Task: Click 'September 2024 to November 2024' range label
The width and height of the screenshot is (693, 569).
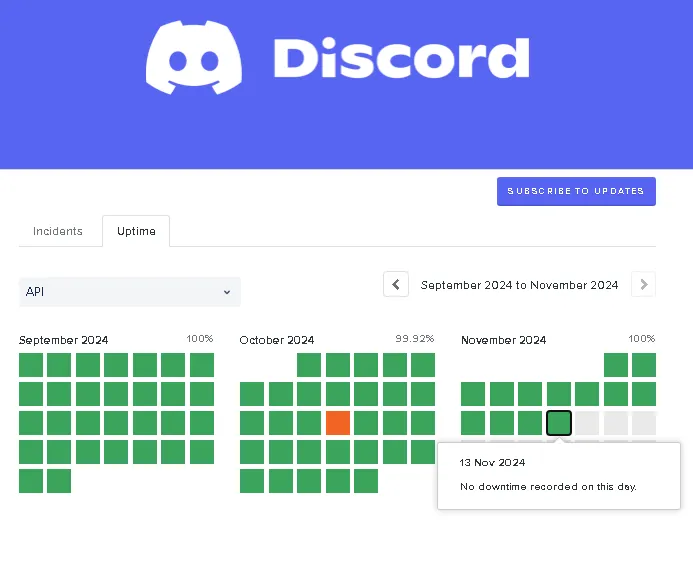Action: pos(519,285)
